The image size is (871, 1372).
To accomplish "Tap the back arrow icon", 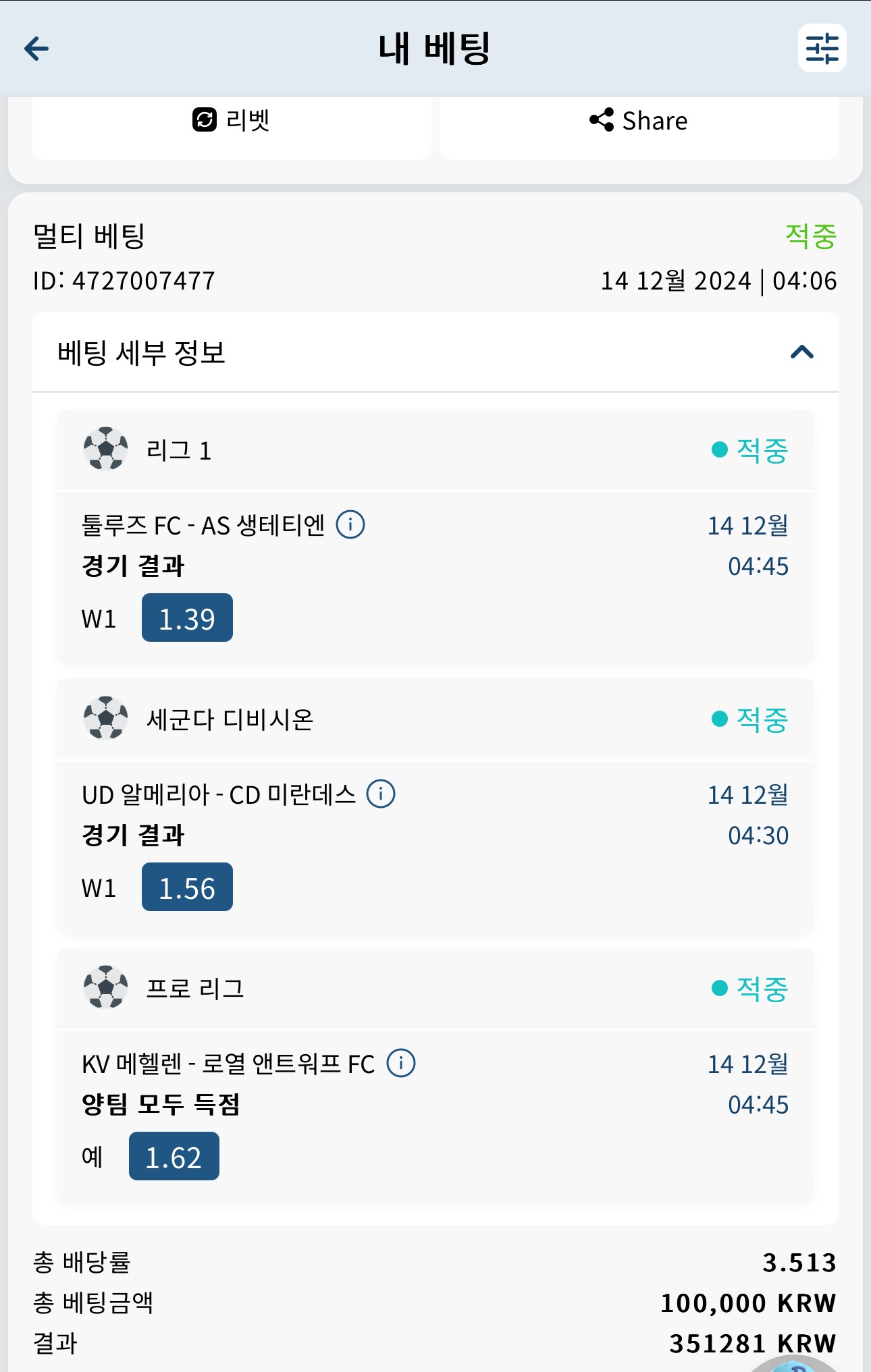I will [x=36, y=49].
